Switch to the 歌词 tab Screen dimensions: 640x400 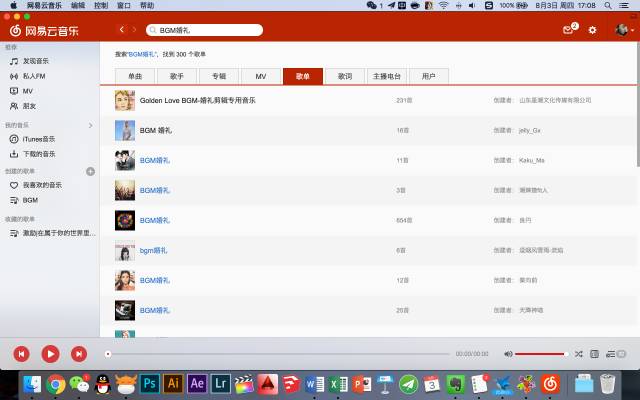344,76
